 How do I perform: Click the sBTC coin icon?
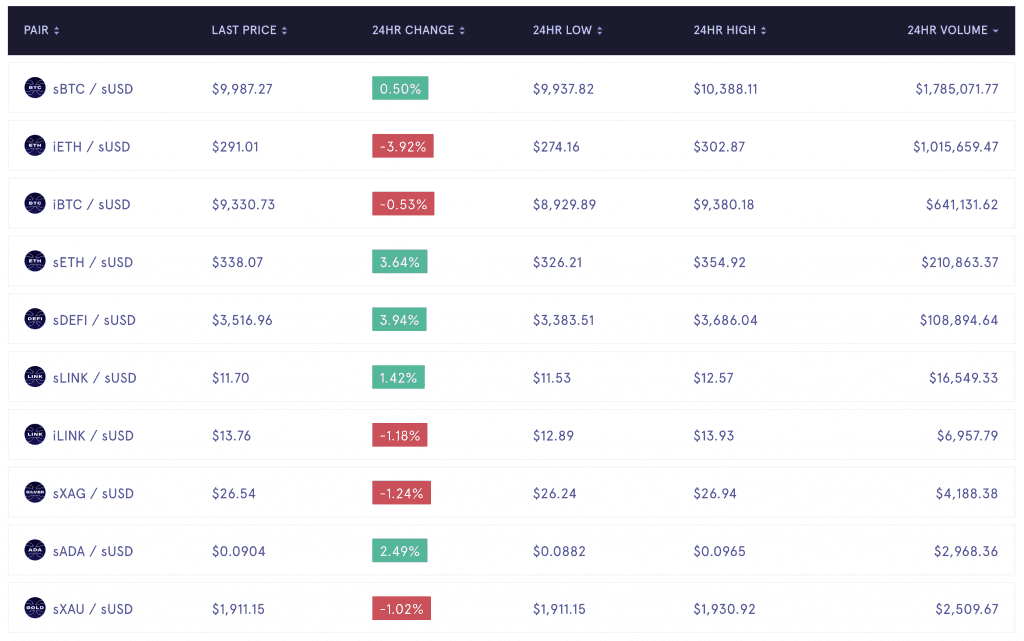(x=35, y=88)
